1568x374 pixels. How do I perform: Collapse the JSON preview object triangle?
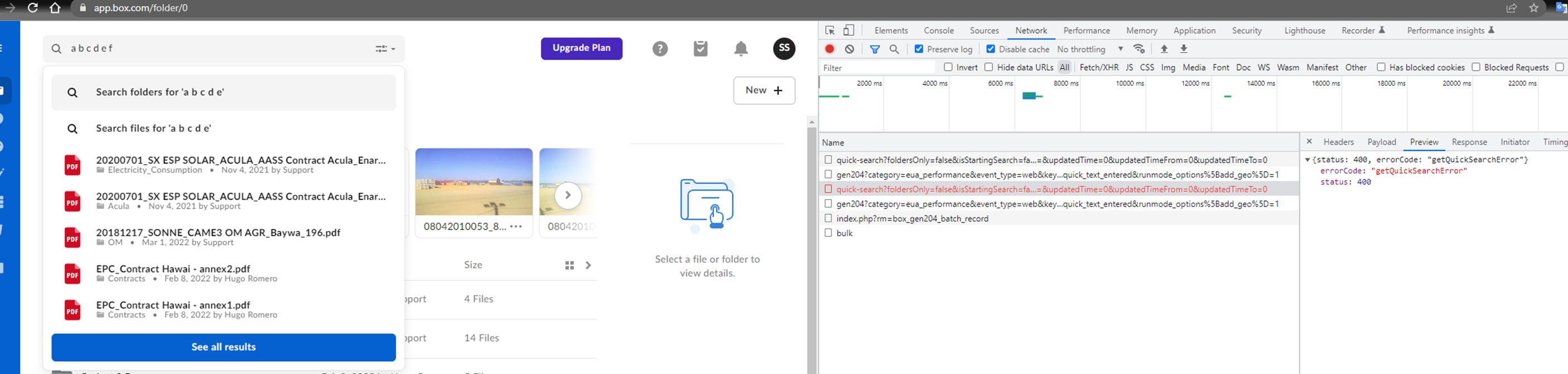click(x=1307, y=160)
